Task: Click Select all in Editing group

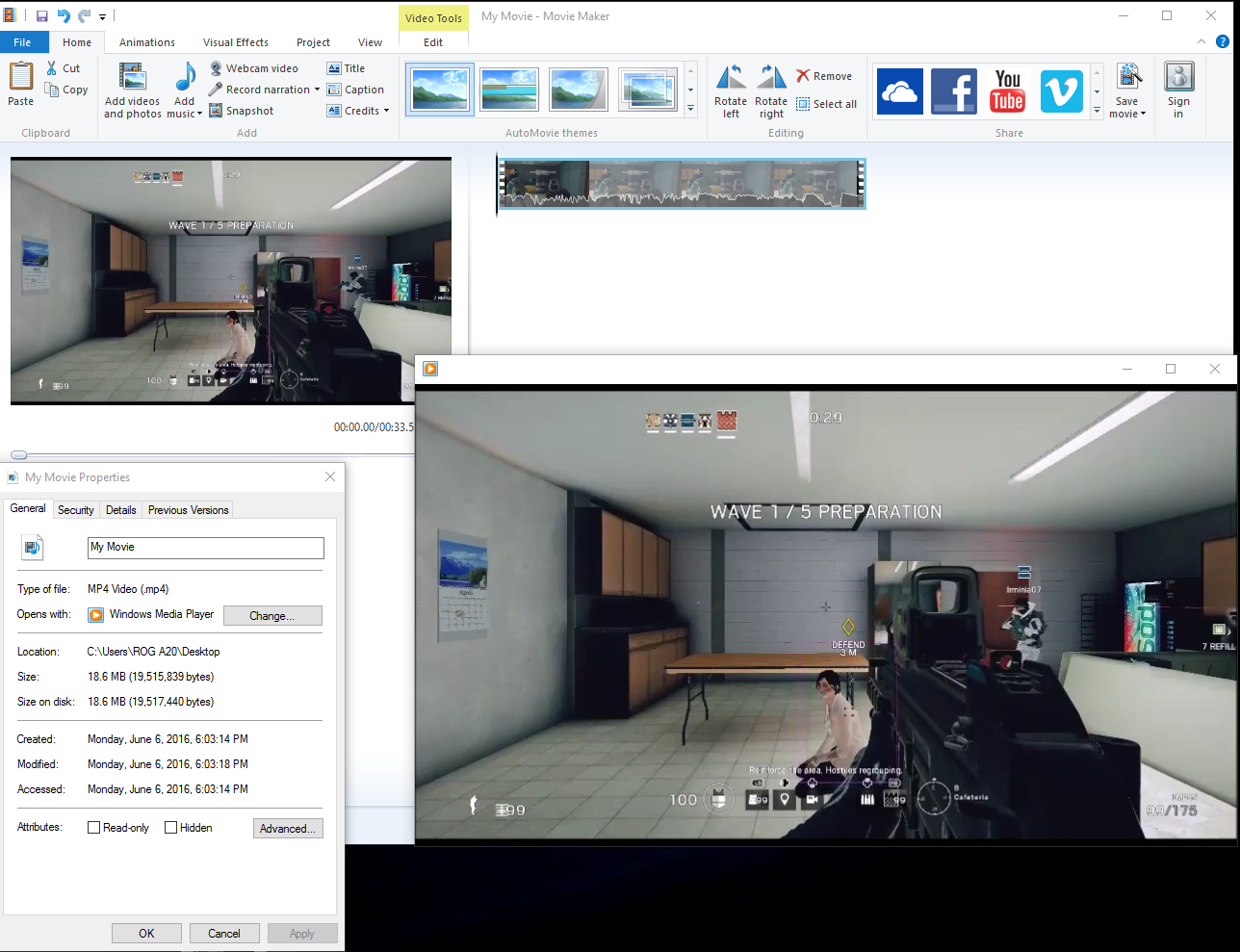Action: click(826, 104)
